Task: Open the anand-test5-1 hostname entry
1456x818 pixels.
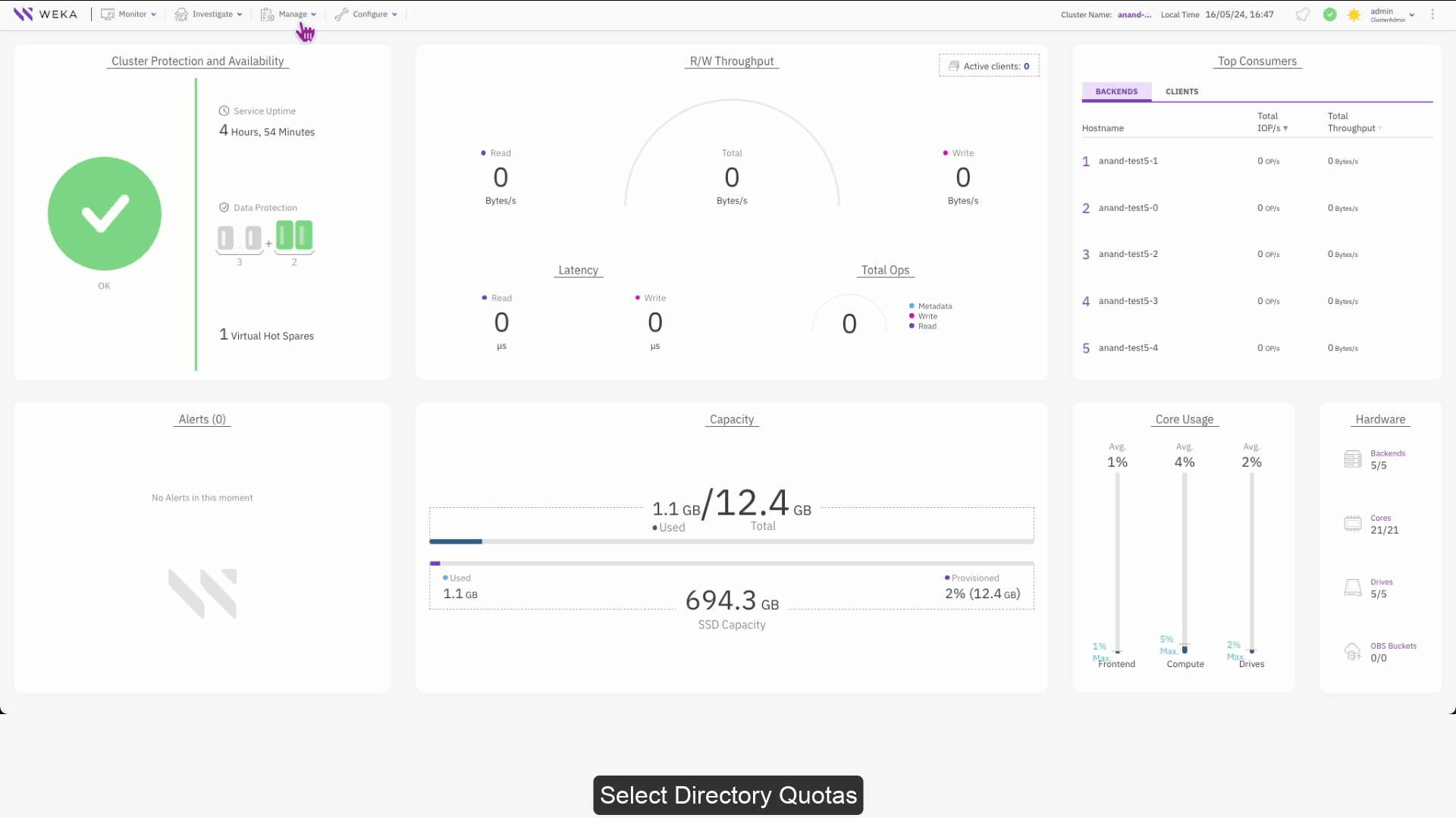Action: pyautogui.click(x=1128, y=161)
